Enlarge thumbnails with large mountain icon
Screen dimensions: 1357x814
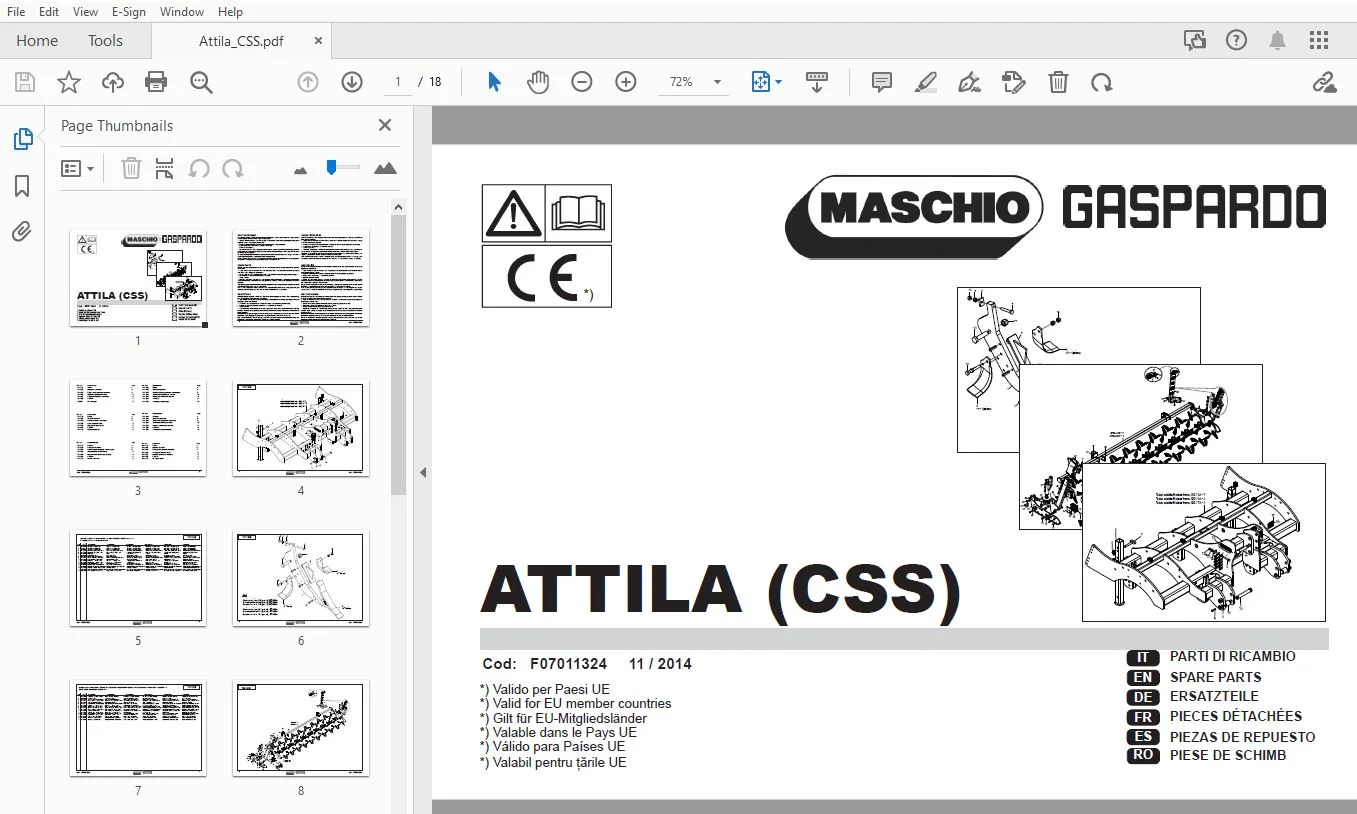[385, 168]
